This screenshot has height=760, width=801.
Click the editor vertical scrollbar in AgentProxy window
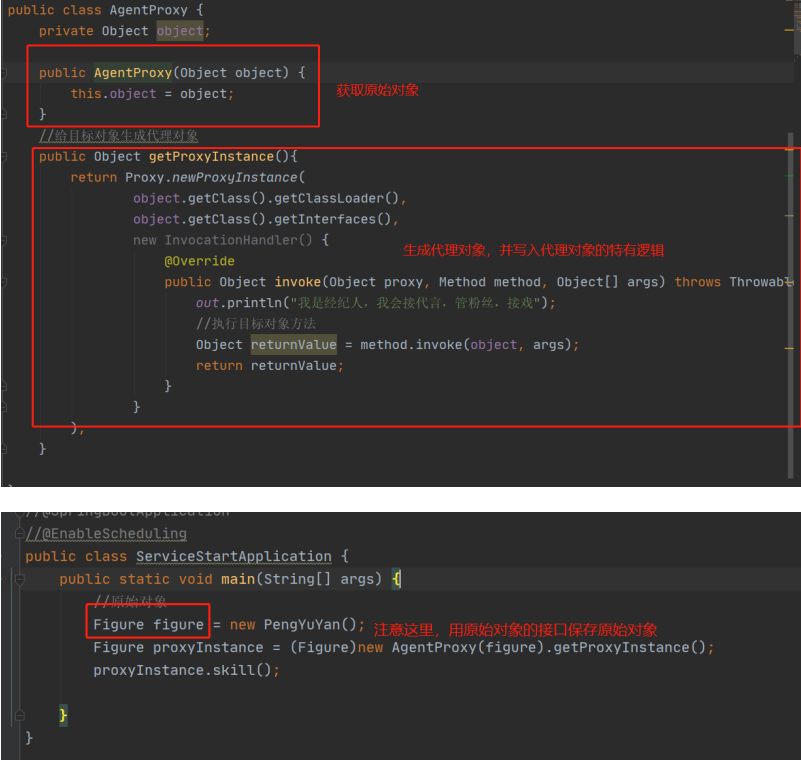point(791,306)
